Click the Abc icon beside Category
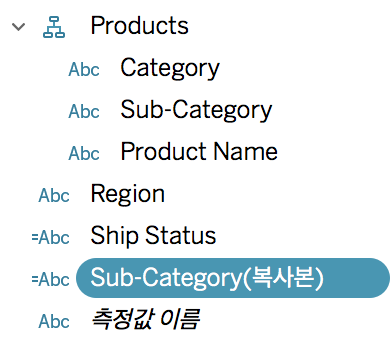Screen dimensions: 392x360 coord(84,70)
